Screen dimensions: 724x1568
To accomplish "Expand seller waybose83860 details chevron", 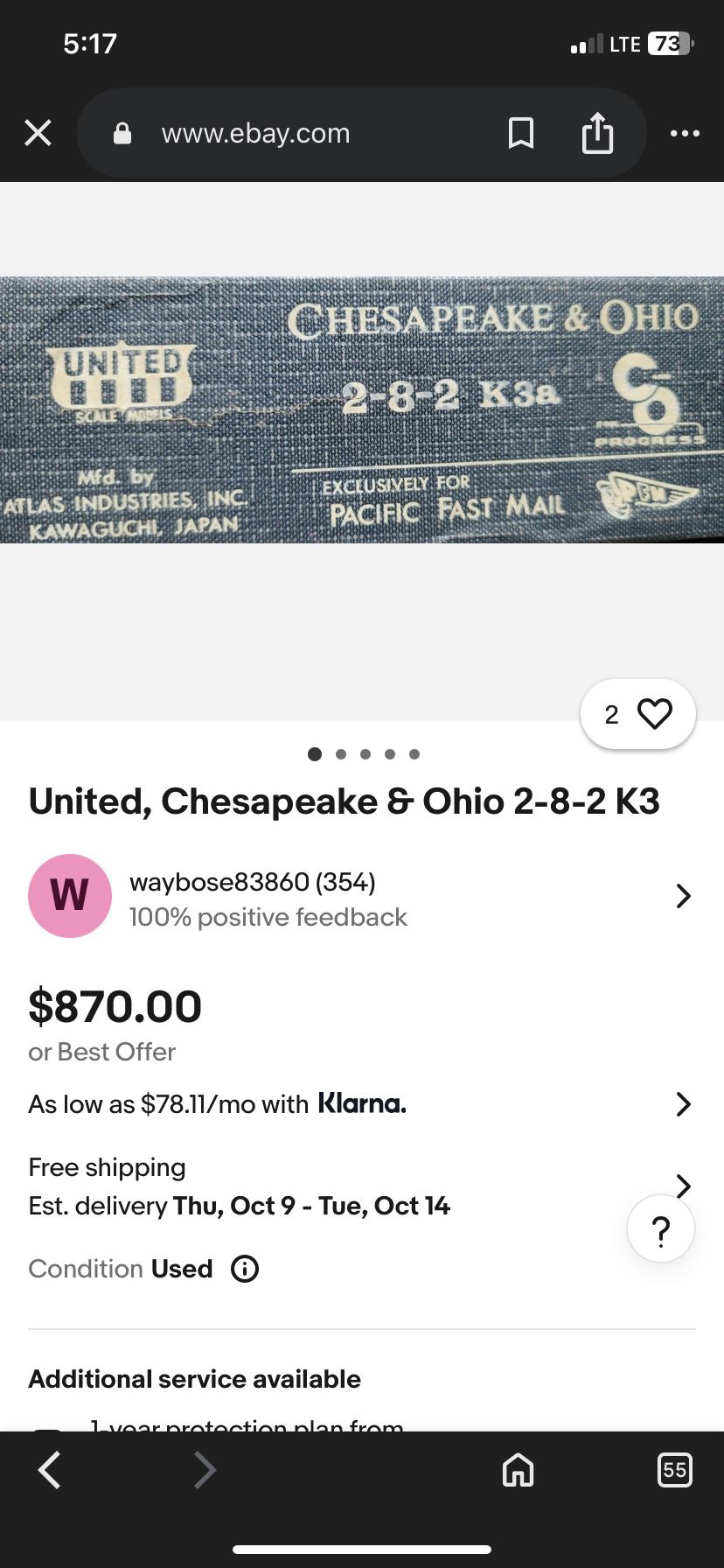I will pos(684,896).
